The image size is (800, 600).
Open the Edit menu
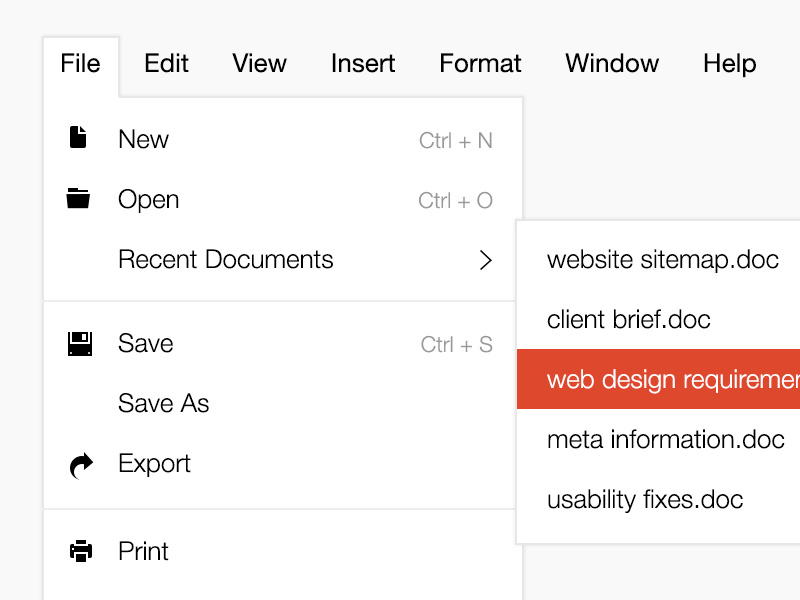tap(166, 64)
